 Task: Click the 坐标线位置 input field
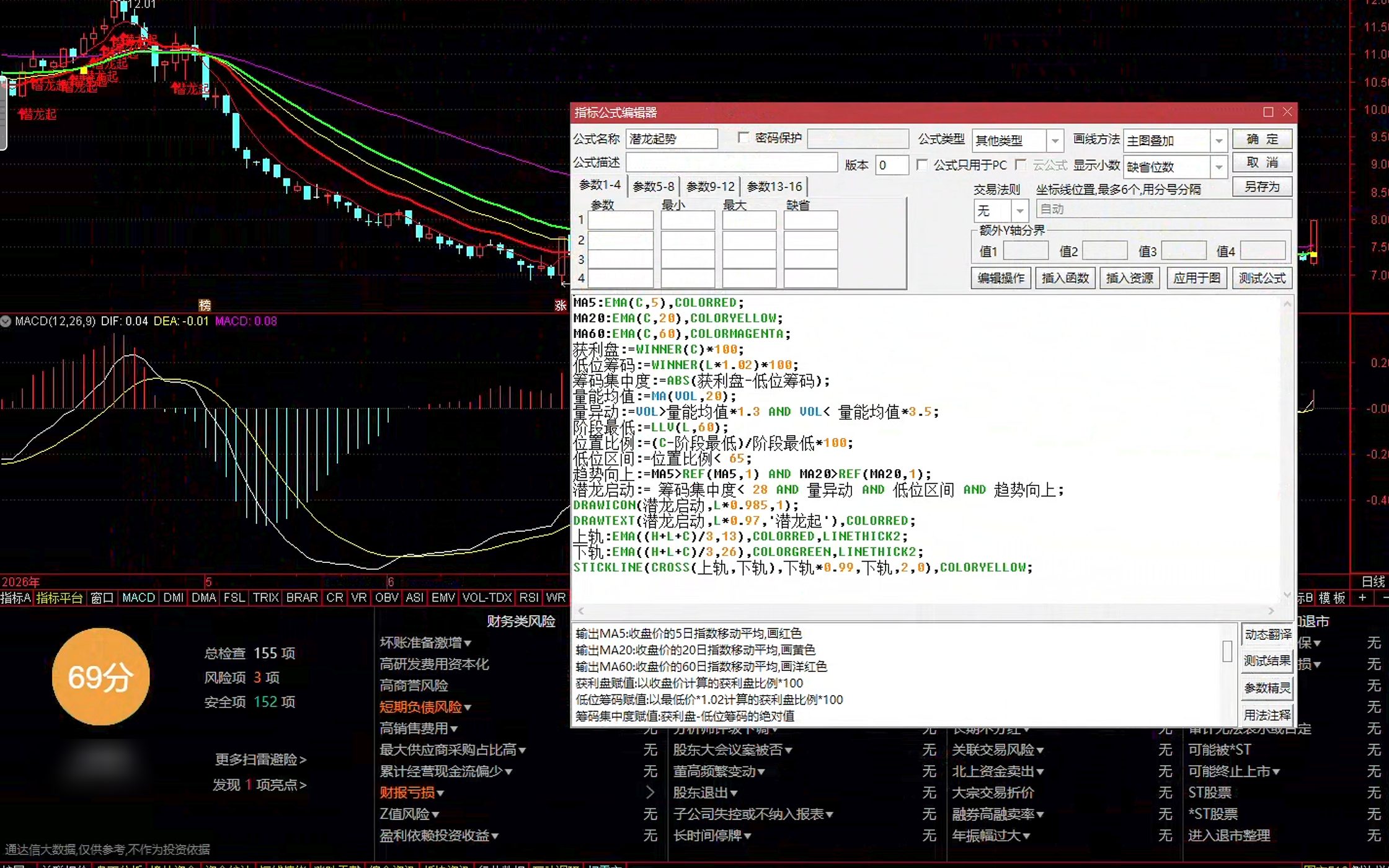[x=1164, y=209]
